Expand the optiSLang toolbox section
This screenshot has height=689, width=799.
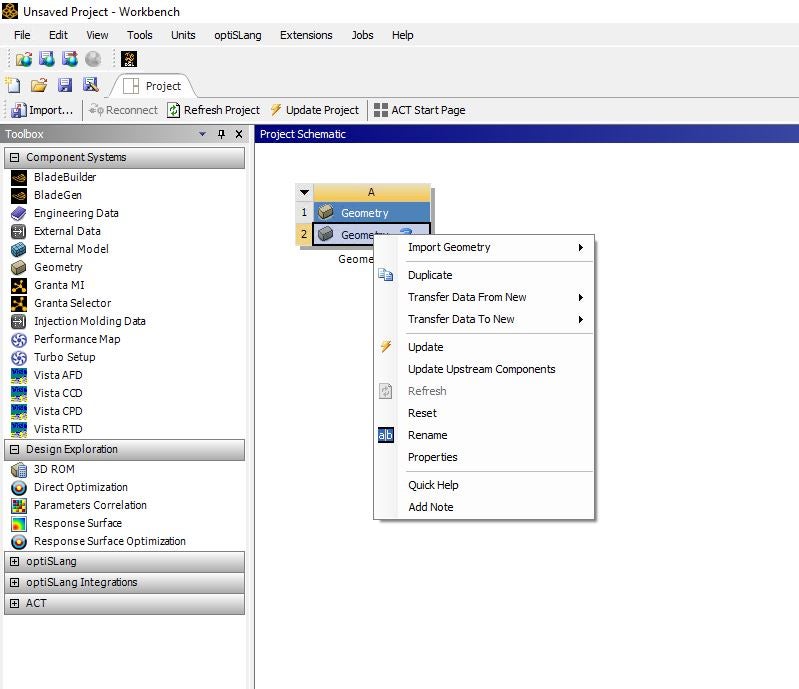tap(15, 562)
